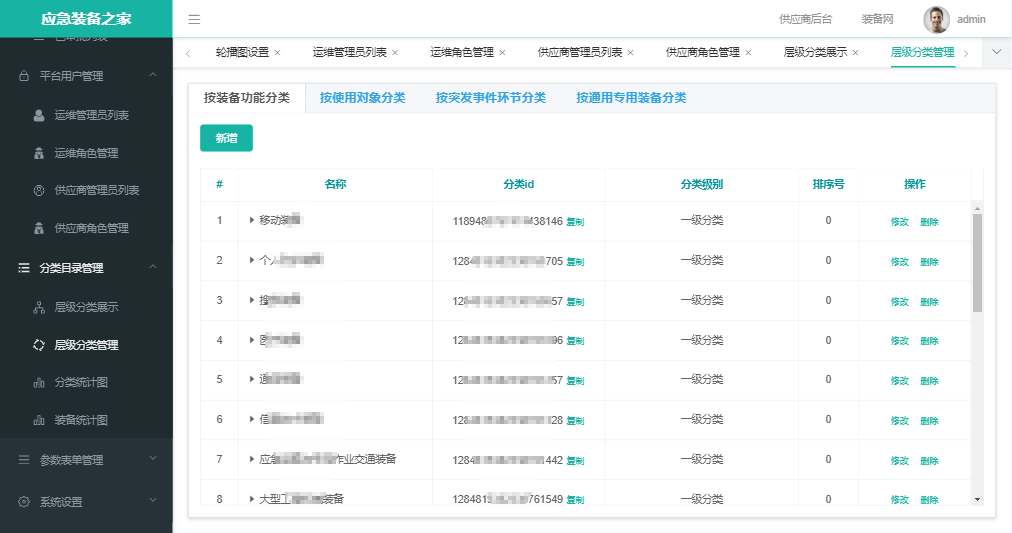Viewport: 1012px width, 533px height.
Task: Click the table vertical scrollbar thumb
Action: pyautogui.click(x=977, y=263)
